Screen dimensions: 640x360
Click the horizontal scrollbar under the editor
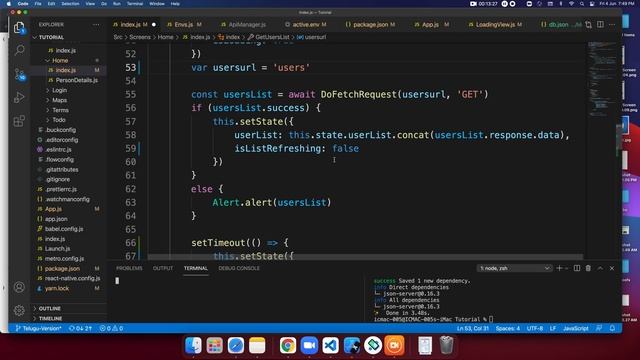[x=365, y=257]
